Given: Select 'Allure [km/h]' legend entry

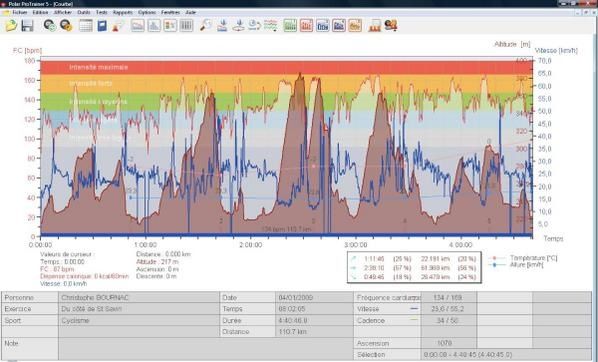Looking at the screenshot, I should pos(526,264).
